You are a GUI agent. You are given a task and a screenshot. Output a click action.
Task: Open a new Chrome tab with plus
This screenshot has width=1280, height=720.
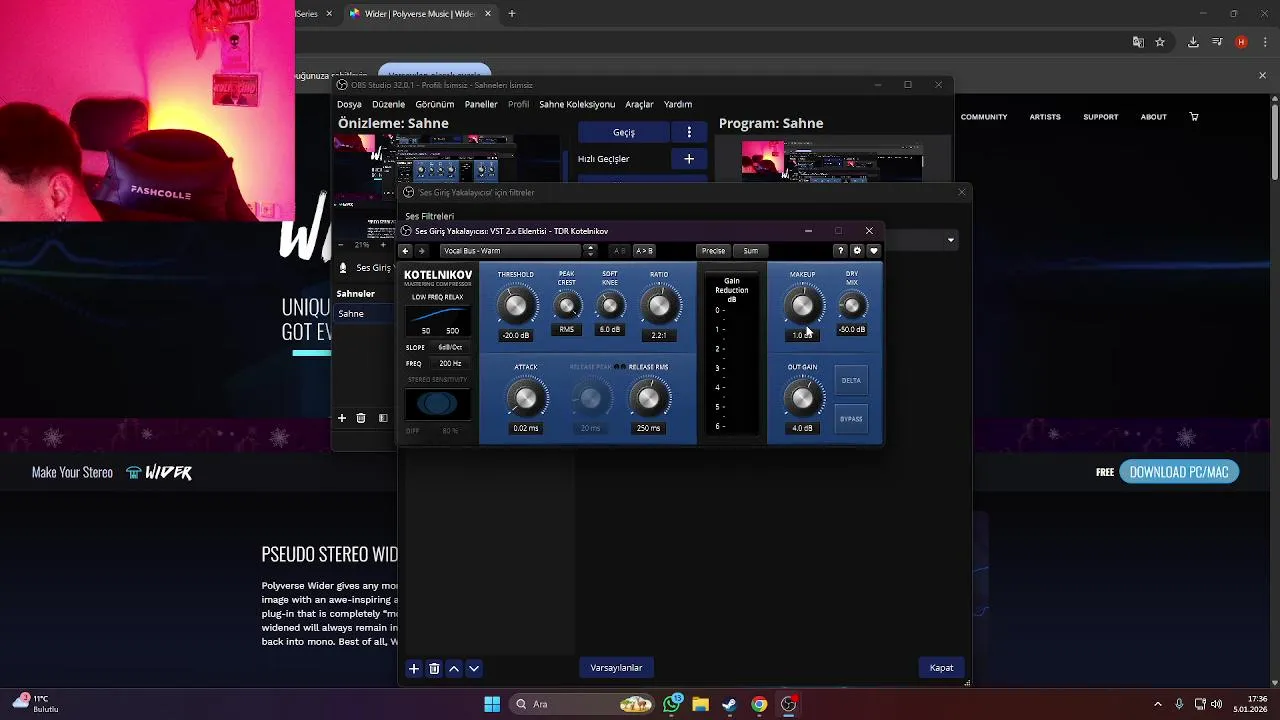[512, 14]
